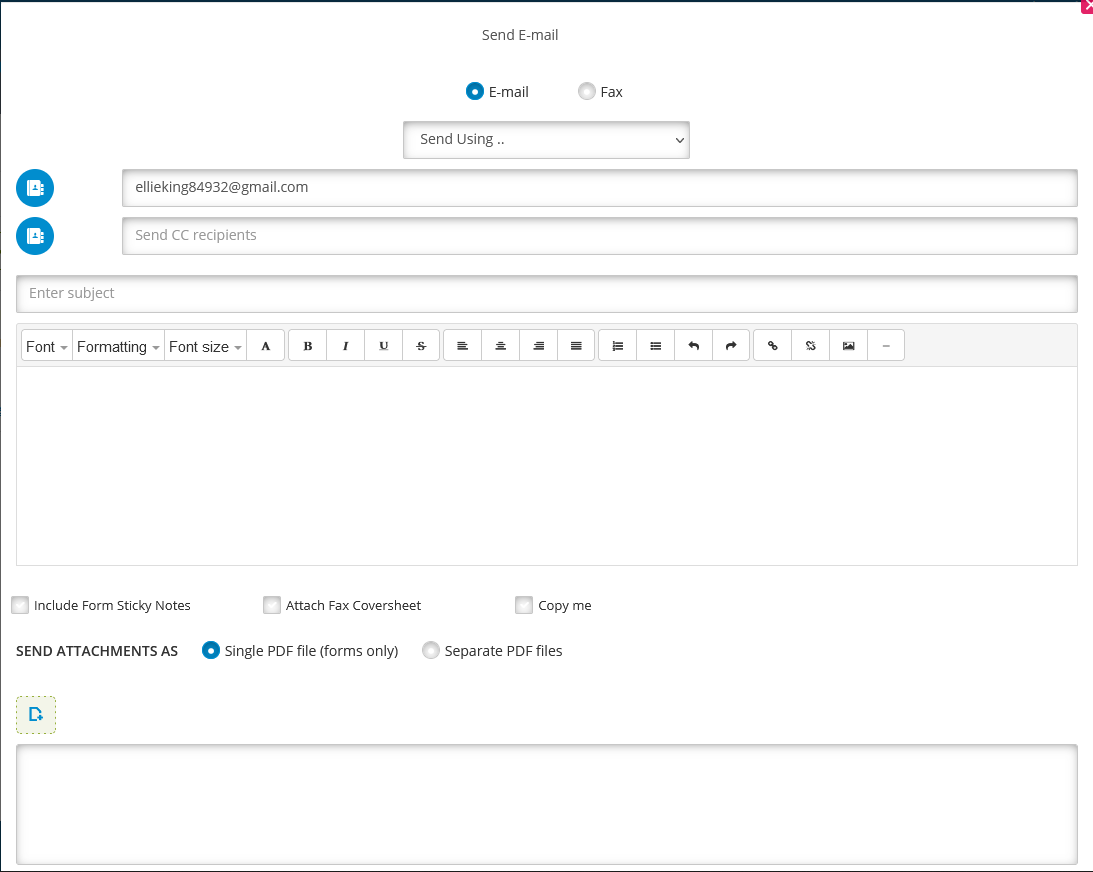Image resolution: width=1093 pixels, height=872 pixels.
Task: Insert a hyperlink in the email body
Action: point(771,344)
